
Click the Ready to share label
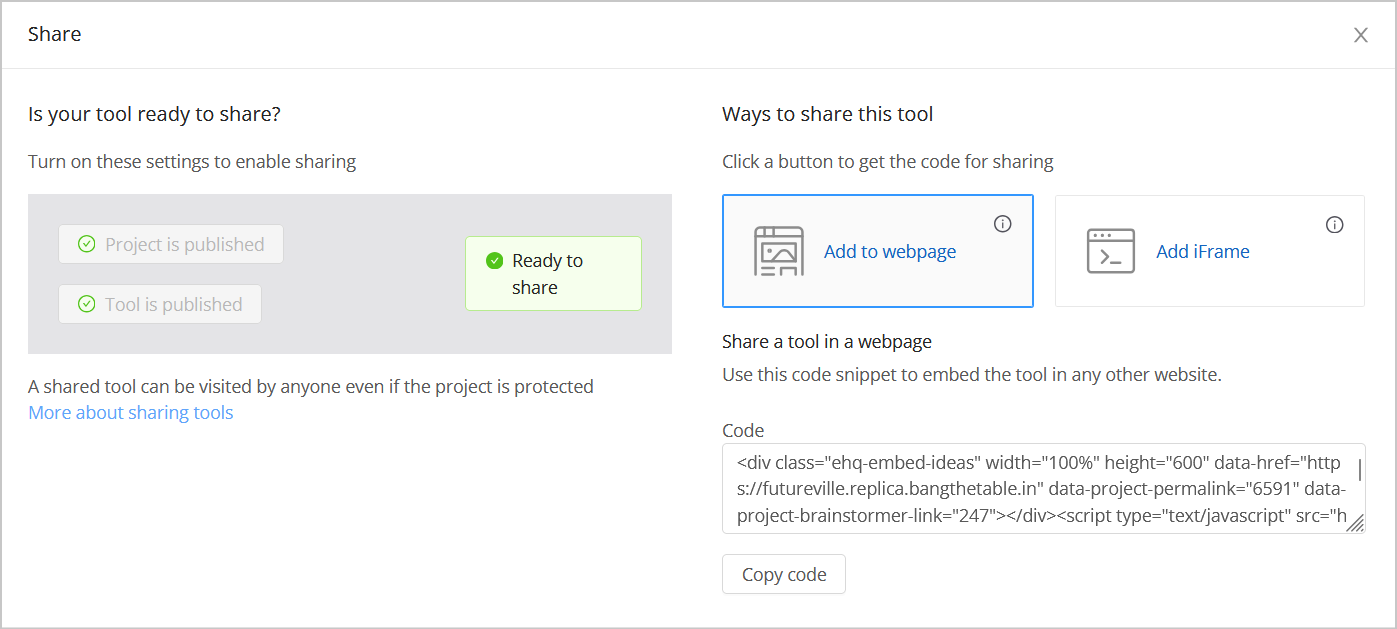pyautogui.click(x=547, y=274)
